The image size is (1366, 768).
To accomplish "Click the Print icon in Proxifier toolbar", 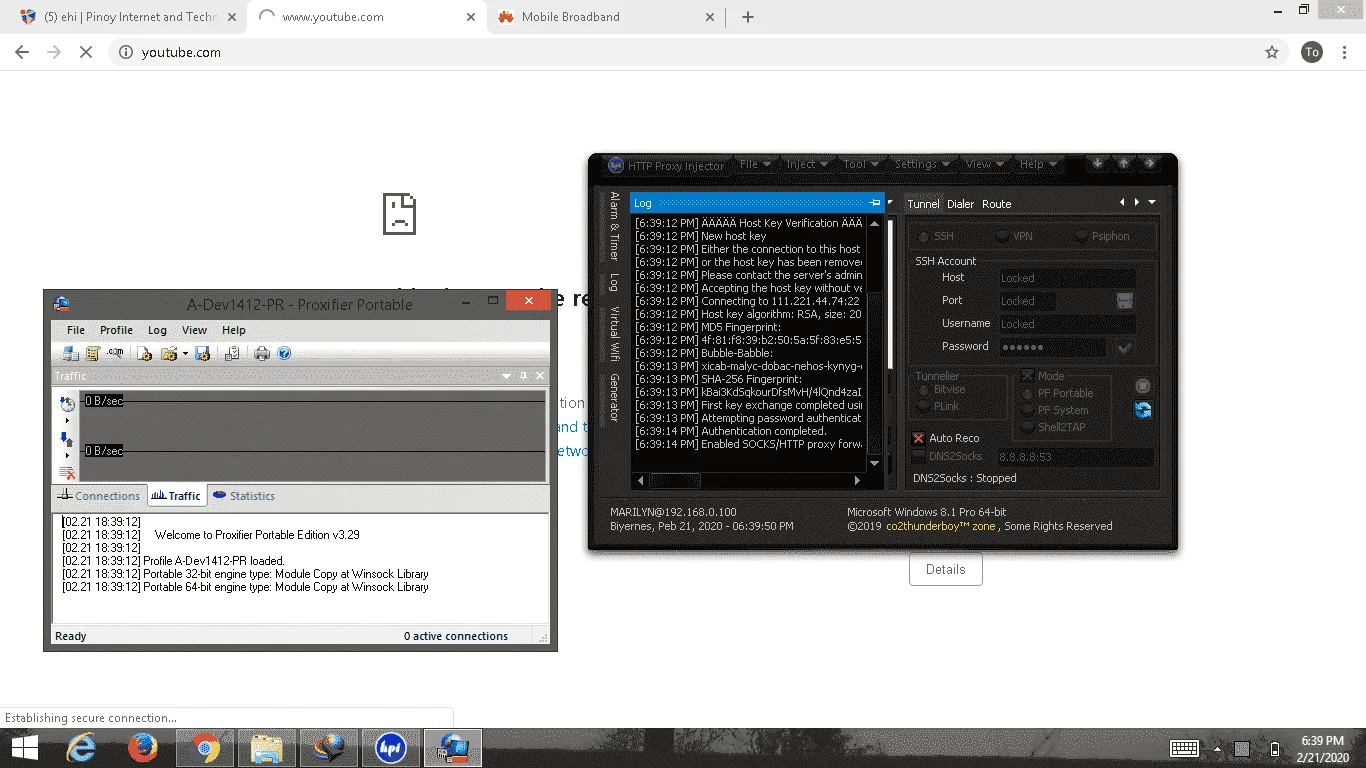I will click(262, 353).
